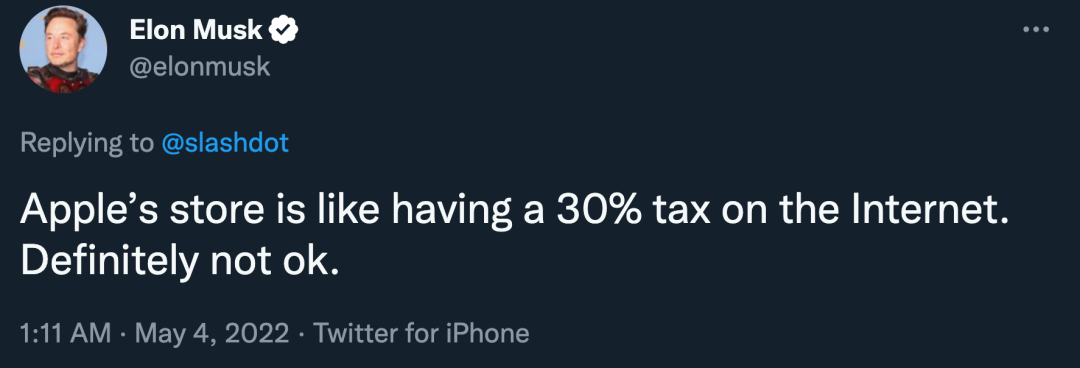Open the @elonmusk handle link
Viewport: 1080px width, 368px height.
point(199,67)
